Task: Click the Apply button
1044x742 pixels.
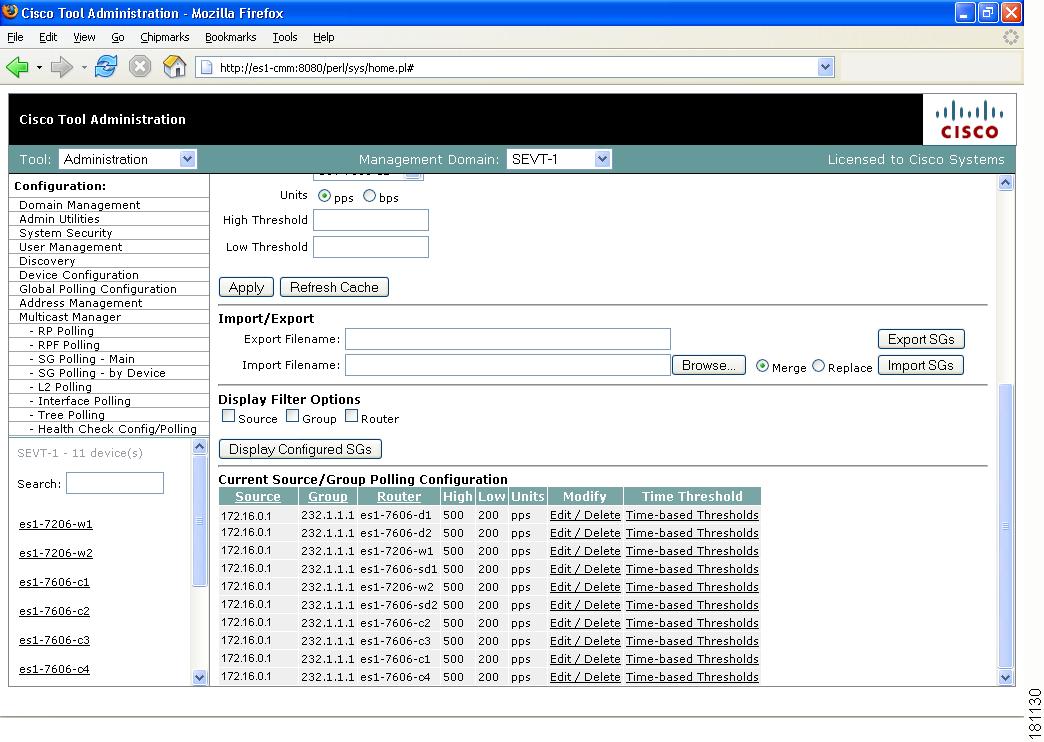Action: click(x=246, y=287)
